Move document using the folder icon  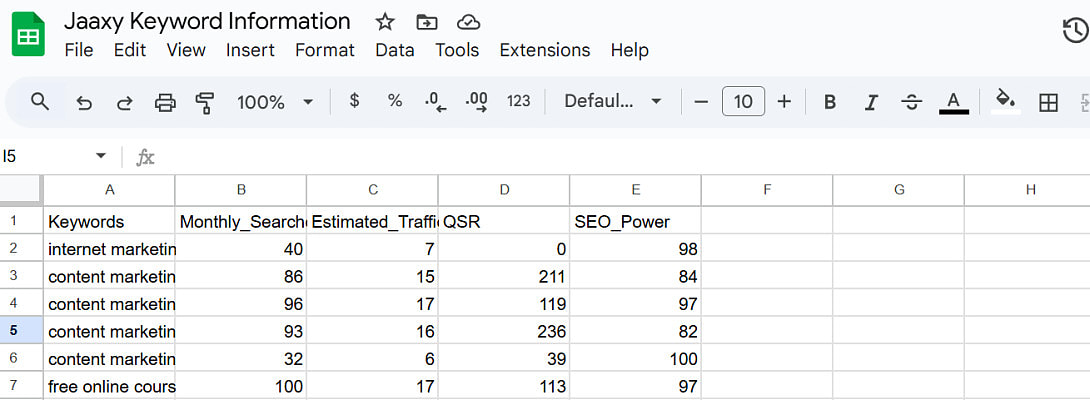pos(426,22)
